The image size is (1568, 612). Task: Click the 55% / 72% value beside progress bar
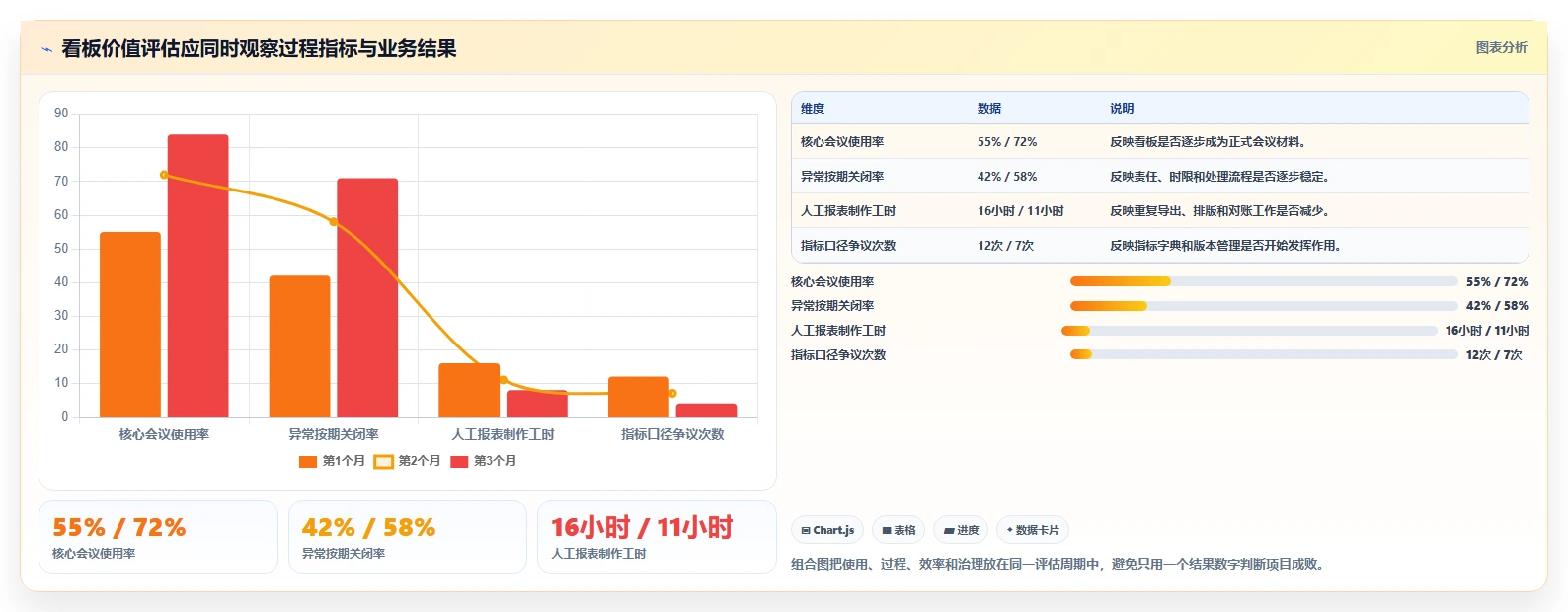(1497, 282)
